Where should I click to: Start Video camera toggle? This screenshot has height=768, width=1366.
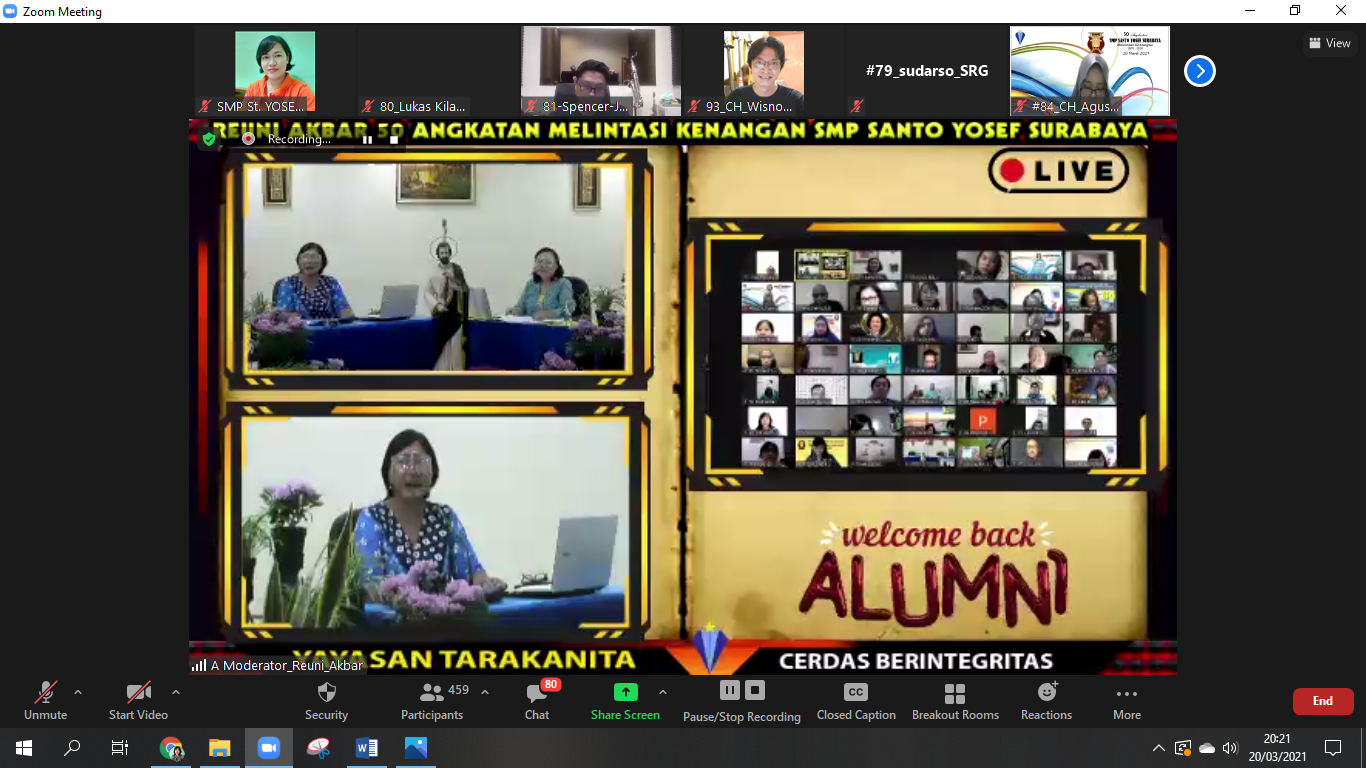click(x=138, y=701)
